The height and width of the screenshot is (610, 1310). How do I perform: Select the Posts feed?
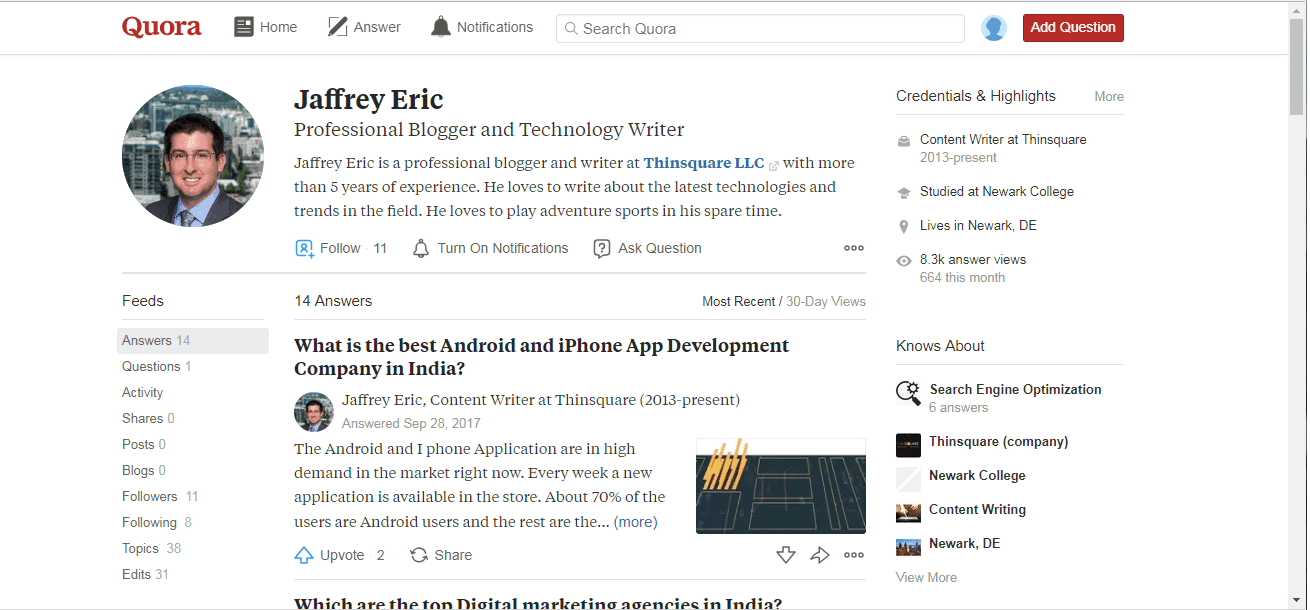pyautogui.click(x=144, y=445)
